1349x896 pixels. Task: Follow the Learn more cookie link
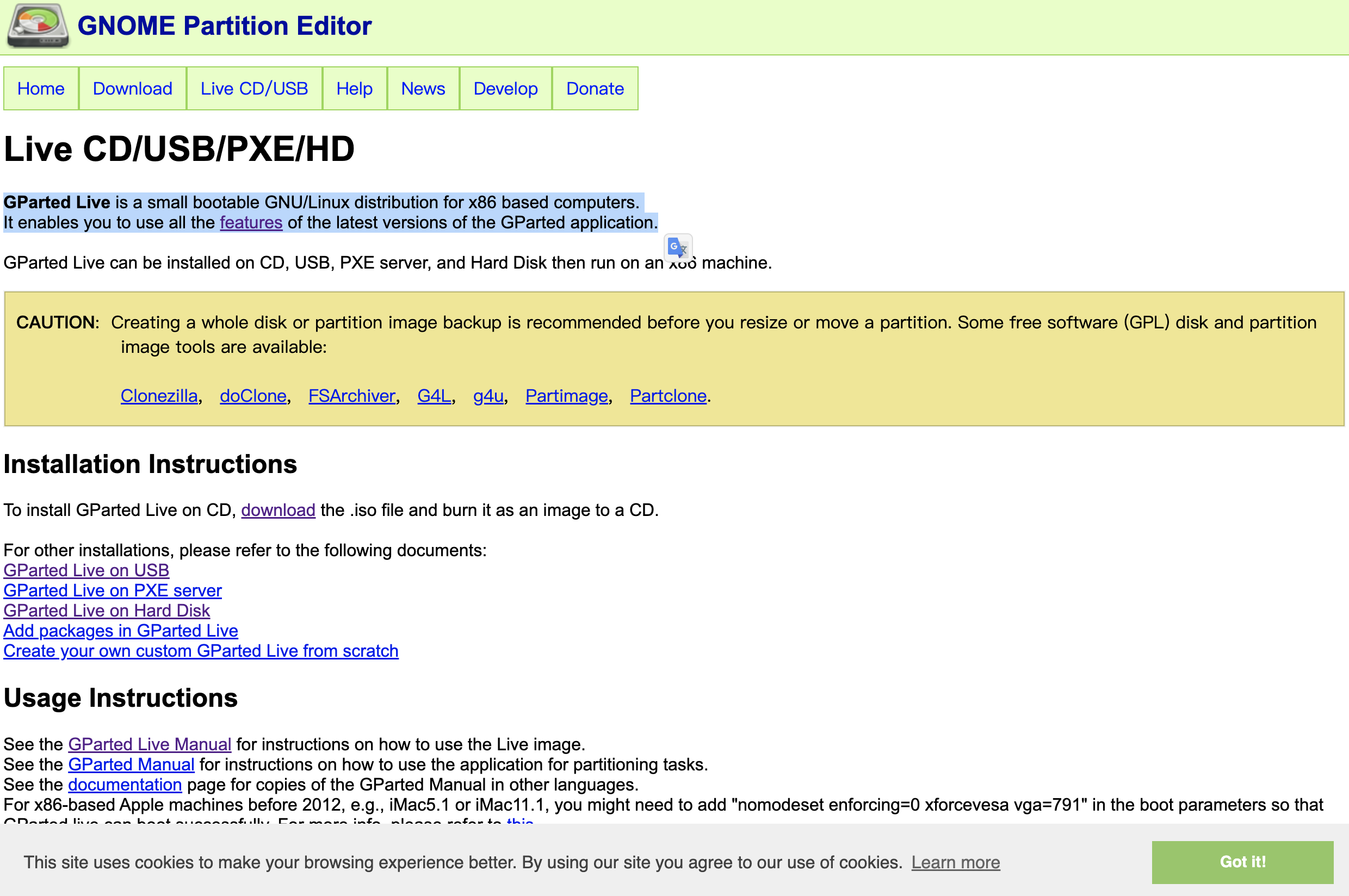[955, 862]
